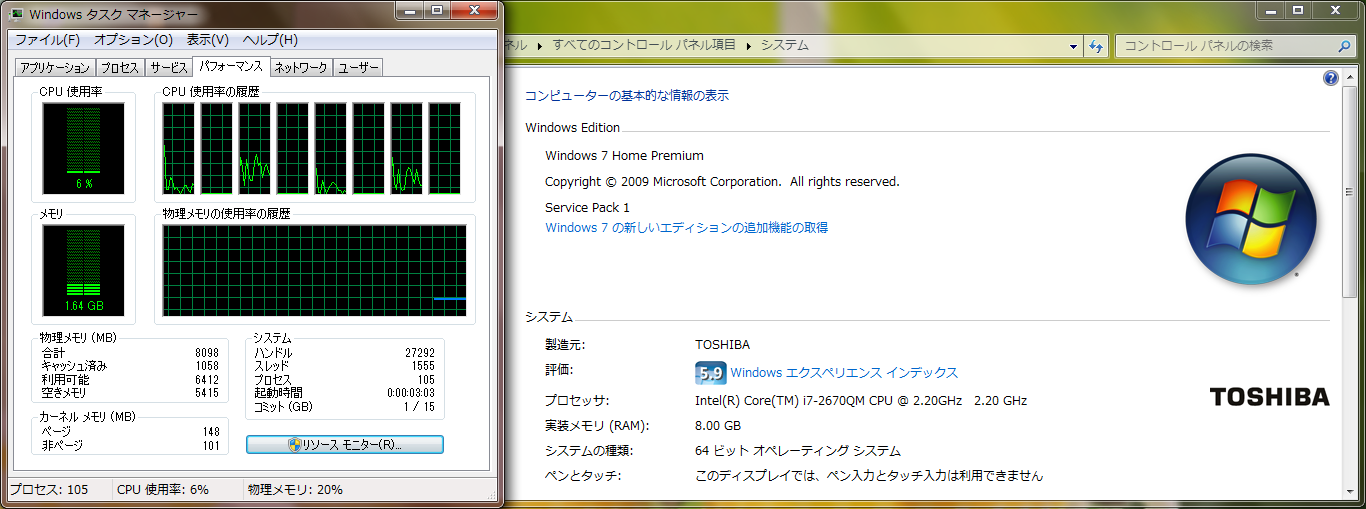Click the システム breadcrumb in address bar

tap(784, 46)
